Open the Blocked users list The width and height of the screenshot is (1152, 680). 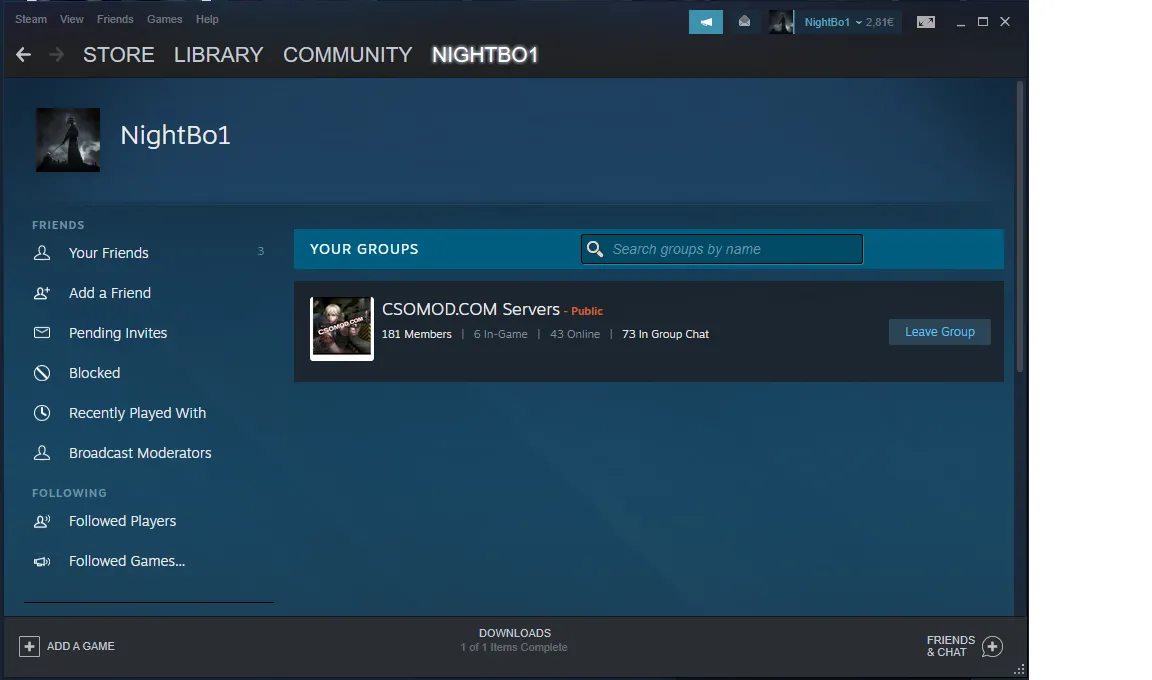(x=94, y=373)
